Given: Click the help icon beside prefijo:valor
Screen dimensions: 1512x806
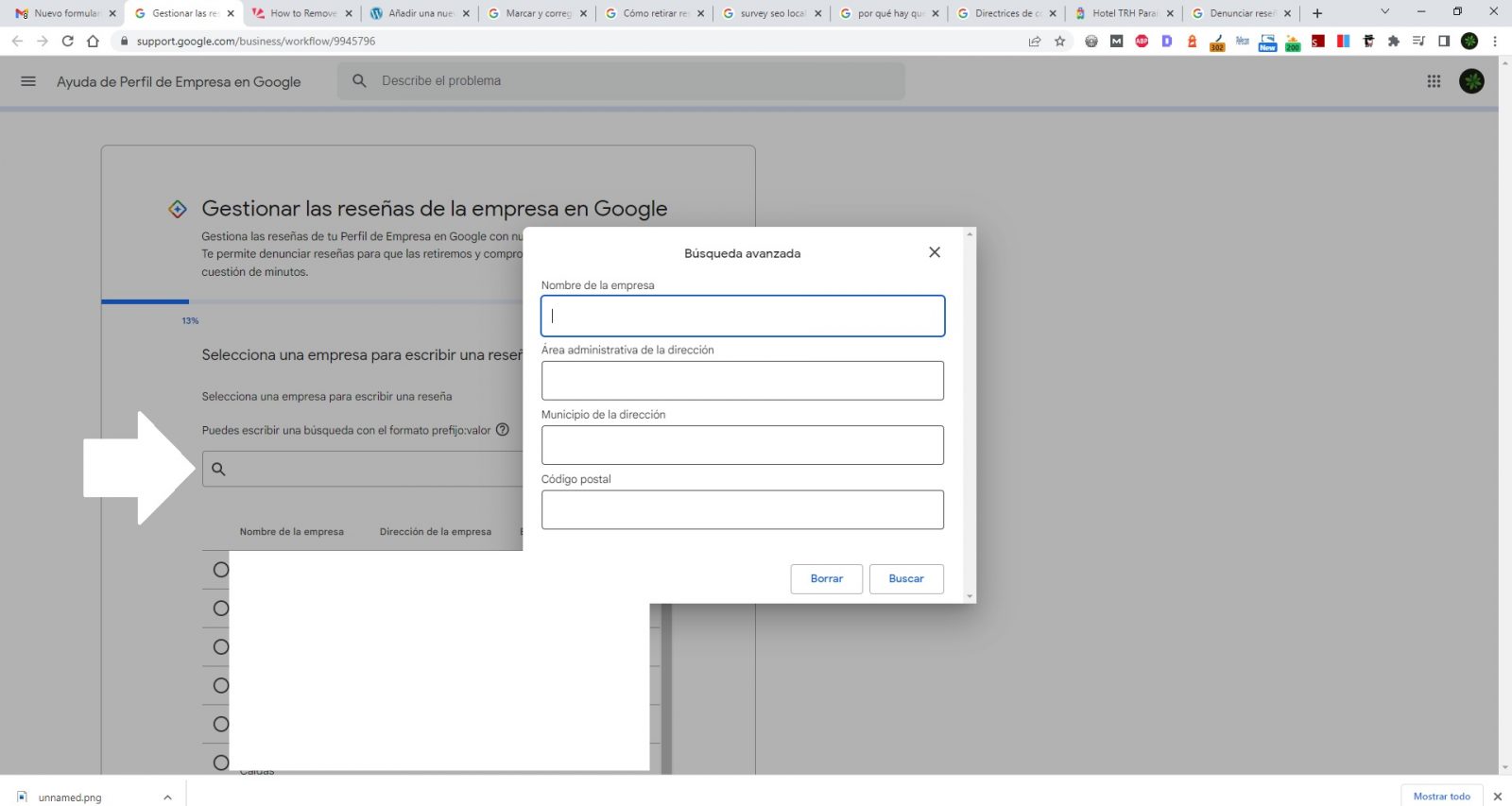Looking at the screenshot, I should click(x=503, y=430).
